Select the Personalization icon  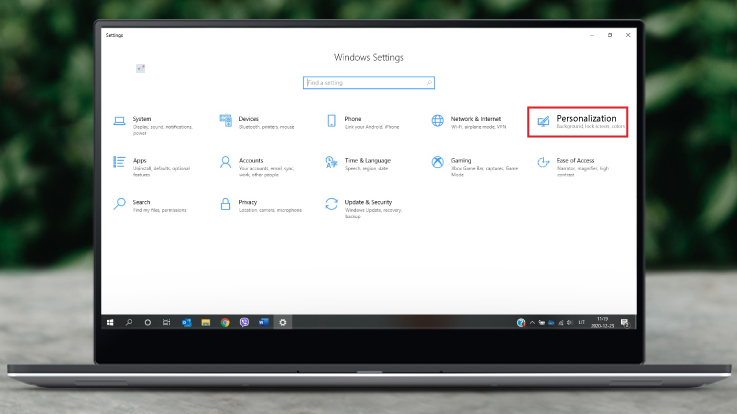tap(543, 122)
